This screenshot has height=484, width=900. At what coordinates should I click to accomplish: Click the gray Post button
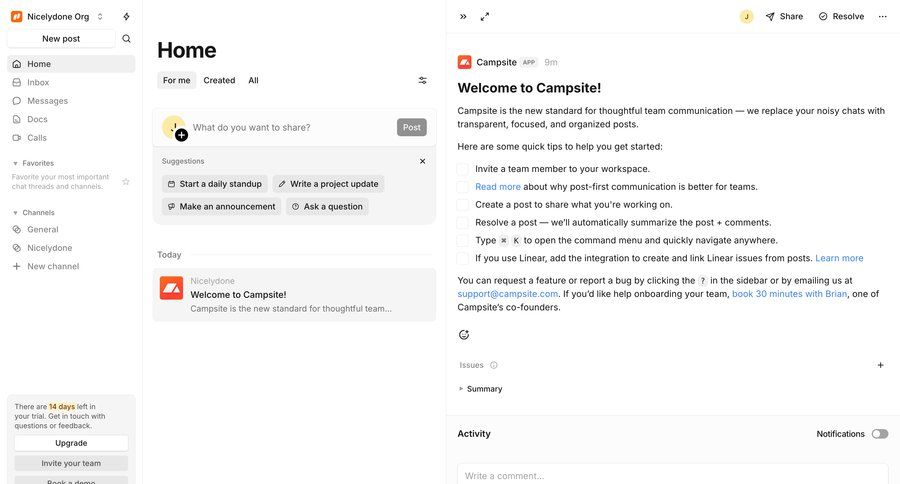click(x=412, y=127)
